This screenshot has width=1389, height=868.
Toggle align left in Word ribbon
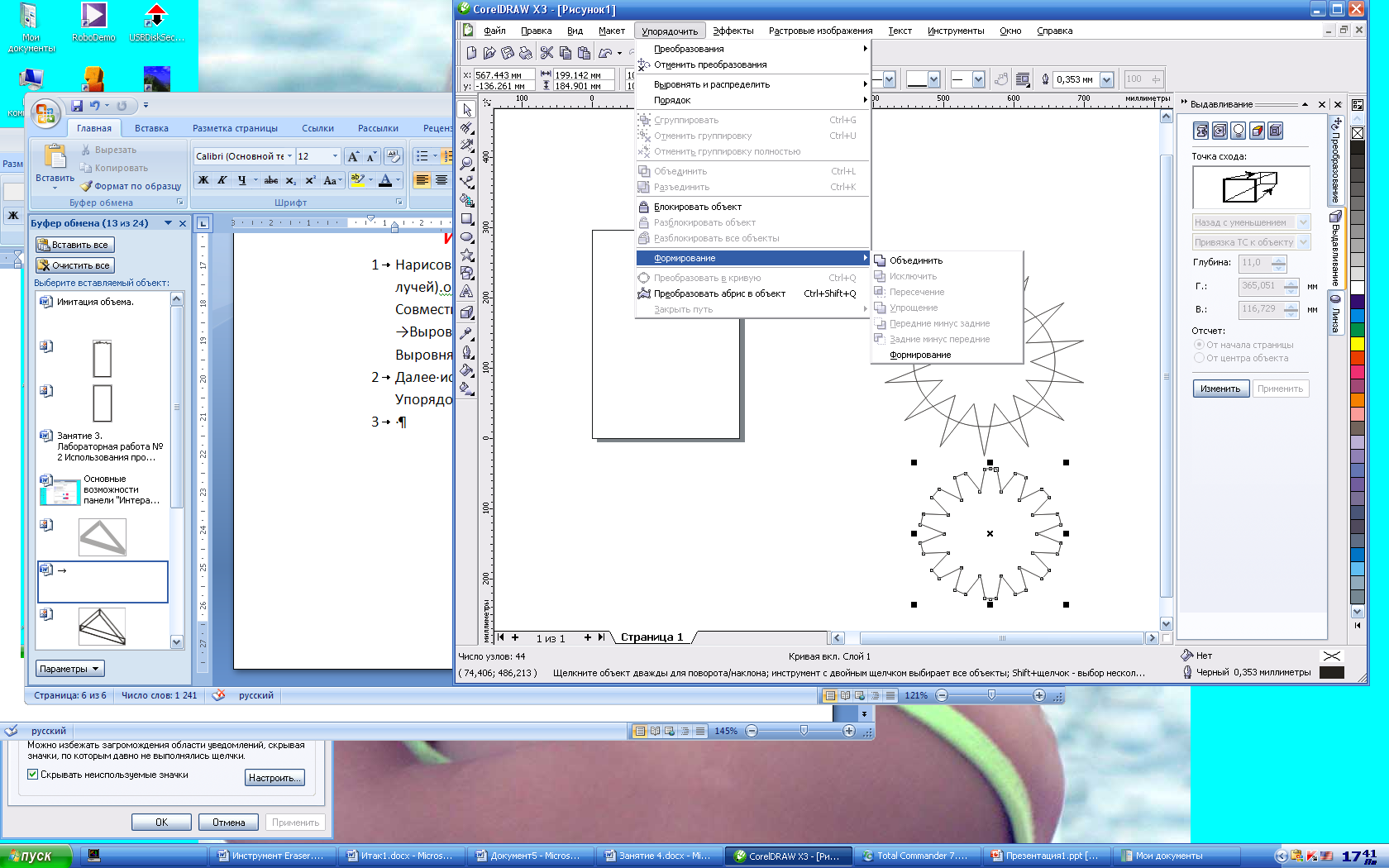point(422,179)
